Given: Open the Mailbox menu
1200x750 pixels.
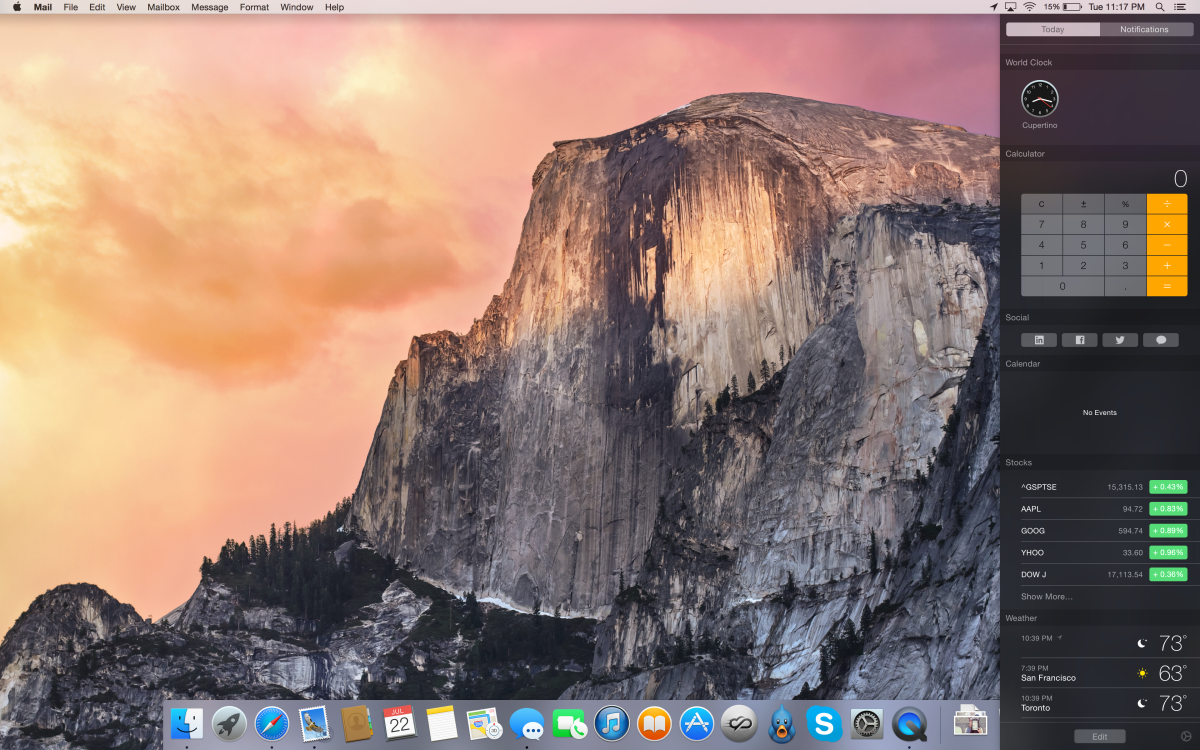Looking at the screenshot, I should 163,7.
